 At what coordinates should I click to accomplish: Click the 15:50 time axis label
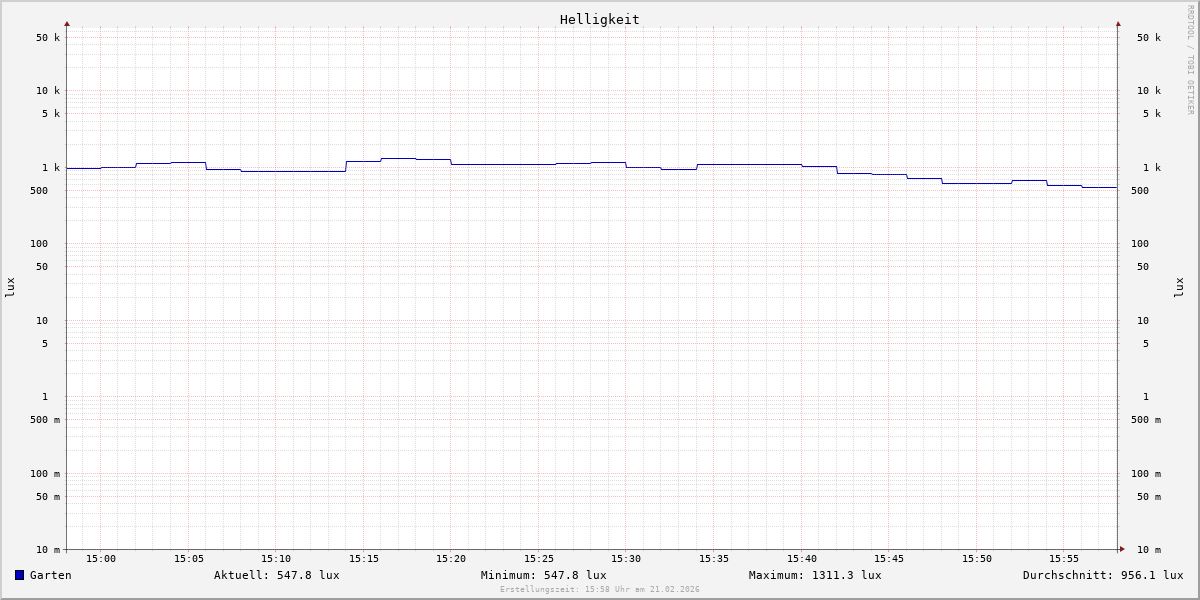click(977, 558)
